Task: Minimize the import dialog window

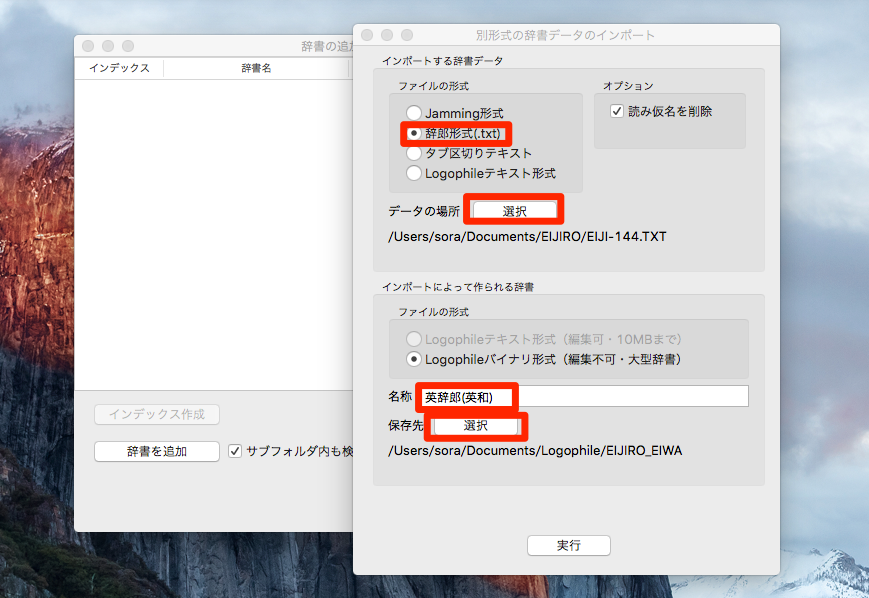Action: coord(387,35)
